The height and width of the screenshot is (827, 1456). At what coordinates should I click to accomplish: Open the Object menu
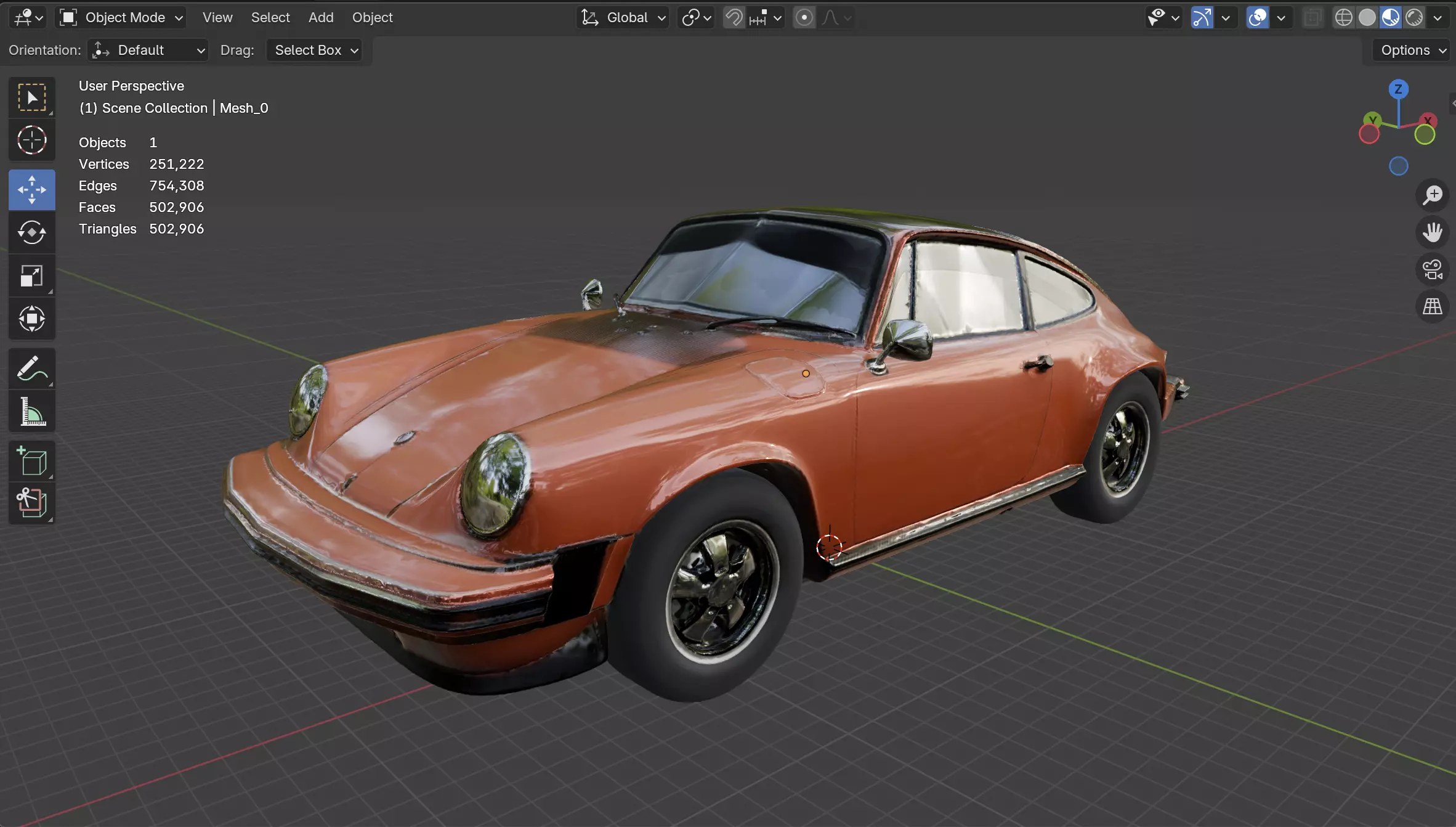tap(372, 18)
